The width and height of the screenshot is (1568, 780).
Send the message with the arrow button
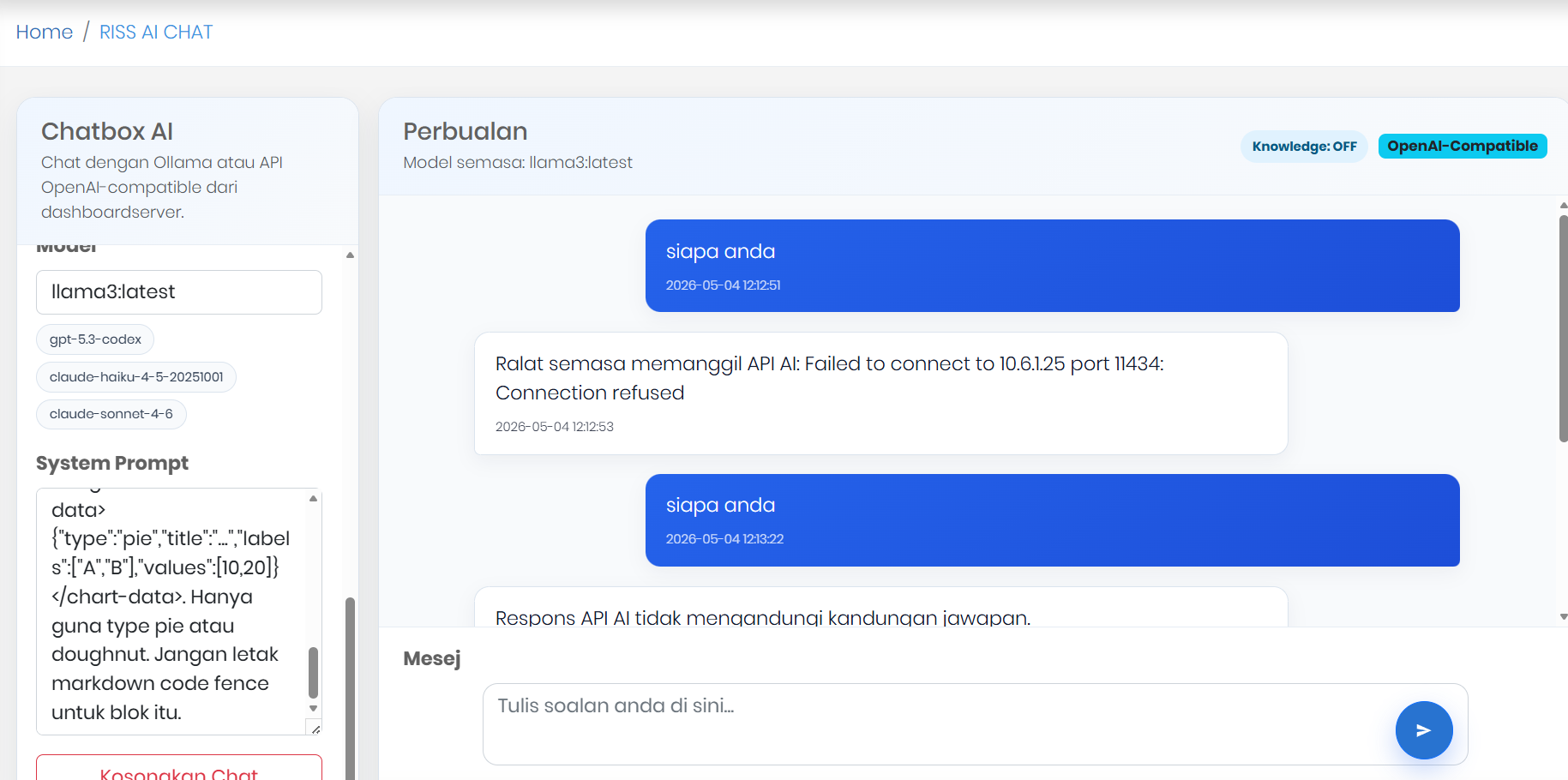pyautogui.click(x=1423, y=730)
